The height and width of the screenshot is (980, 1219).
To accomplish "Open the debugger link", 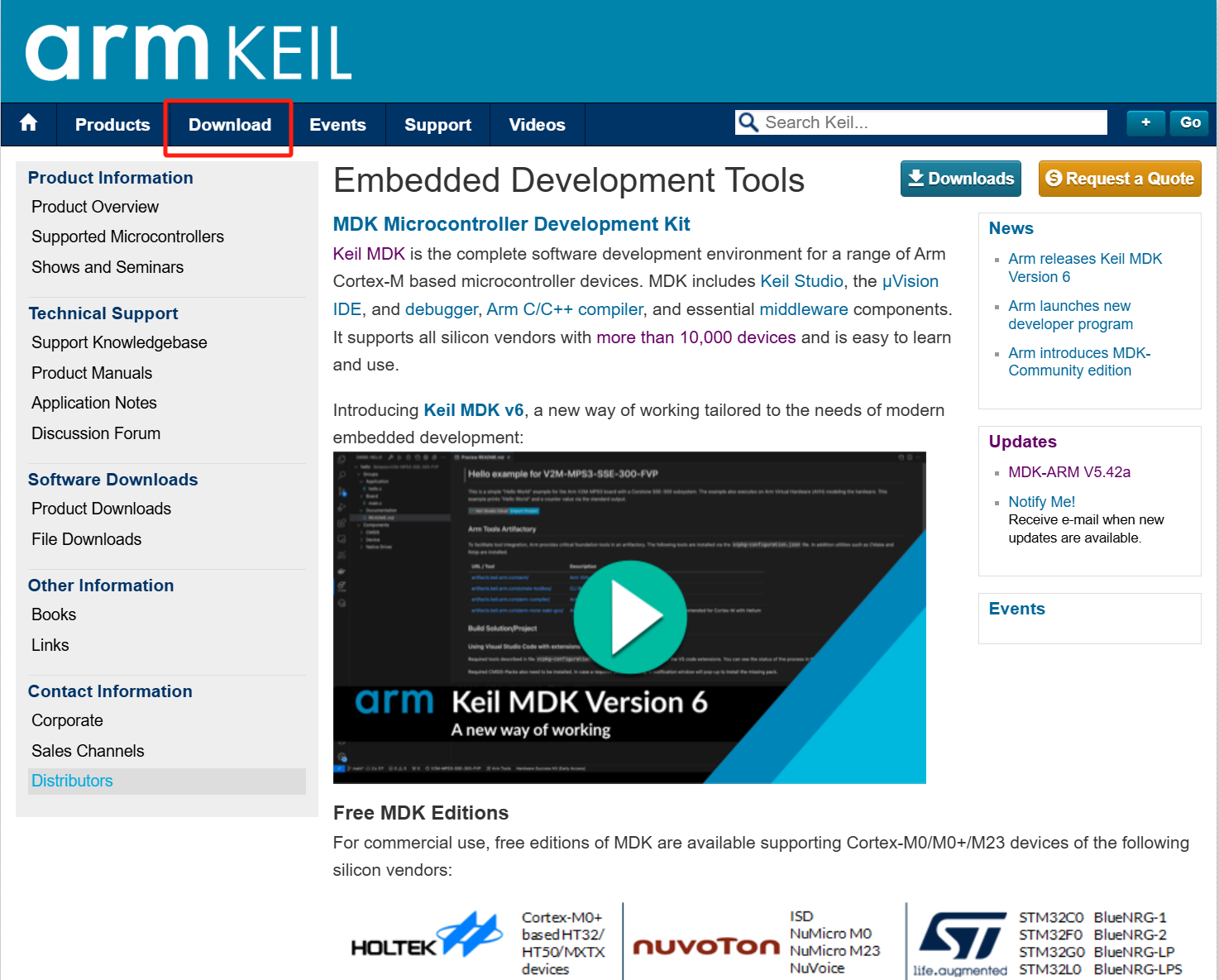I will click(441, 309).
